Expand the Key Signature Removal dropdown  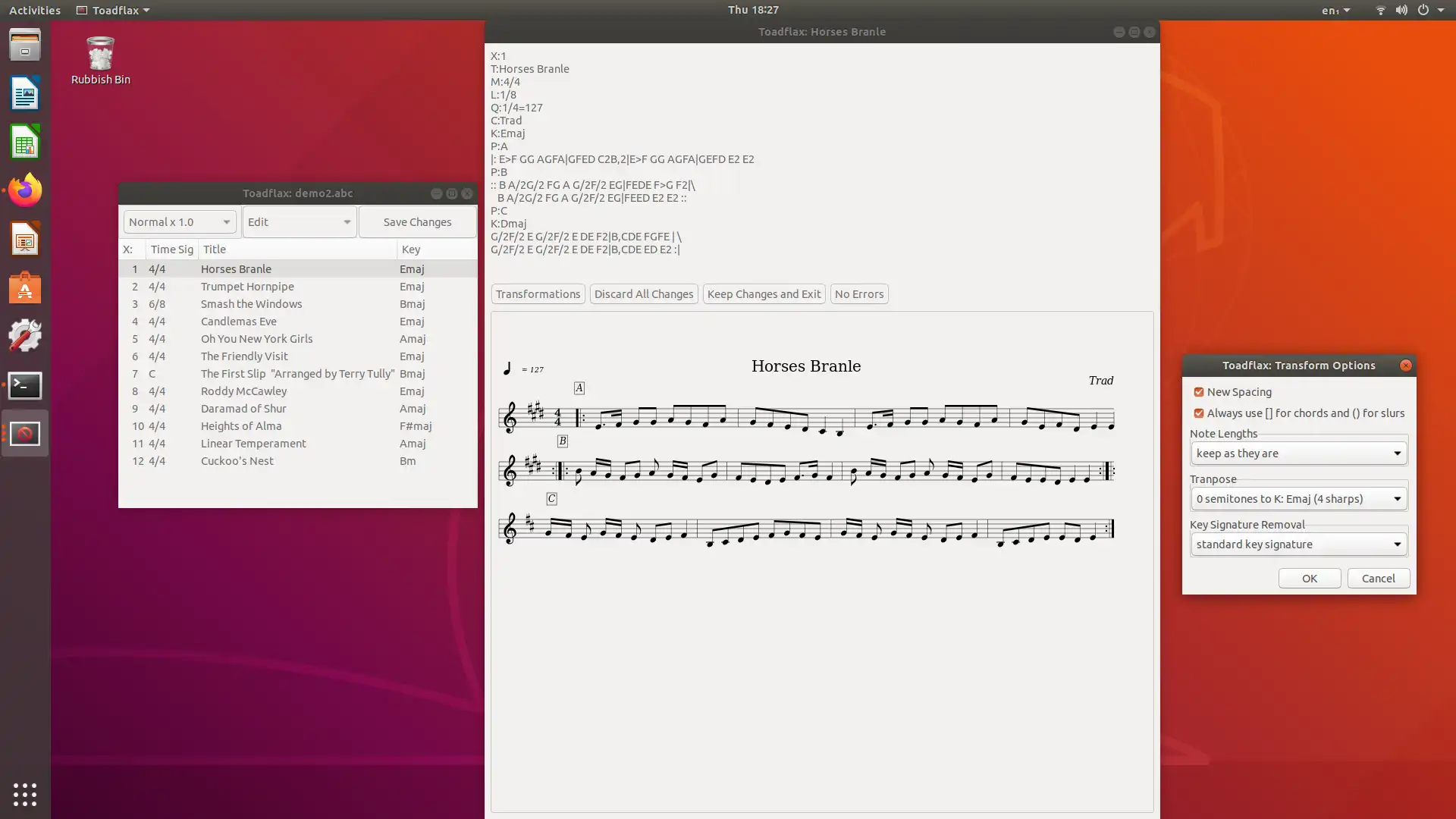click(1396, 544)
